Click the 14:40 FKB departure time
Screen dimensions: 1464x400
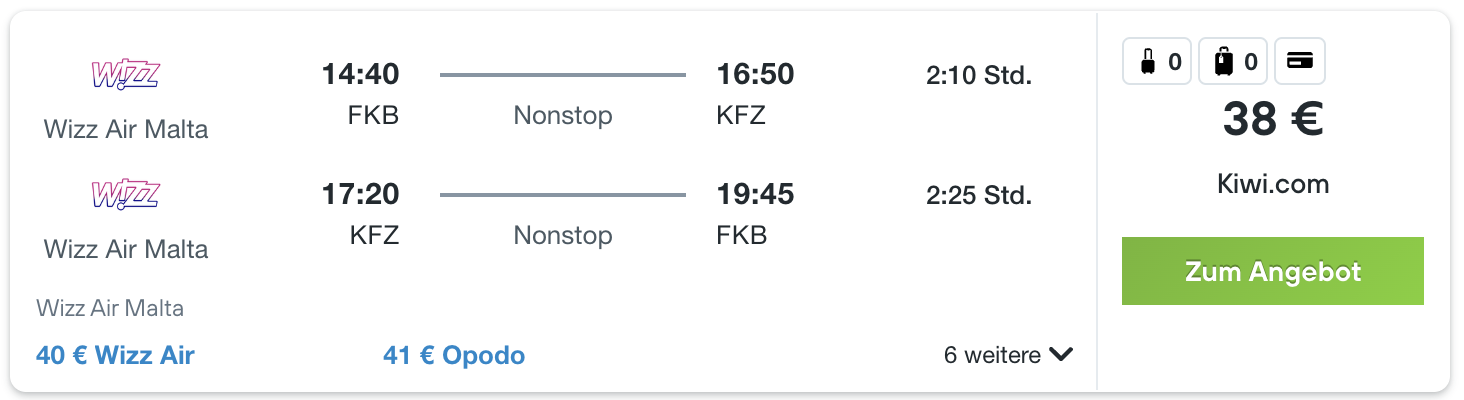click(x=360, y=75)
